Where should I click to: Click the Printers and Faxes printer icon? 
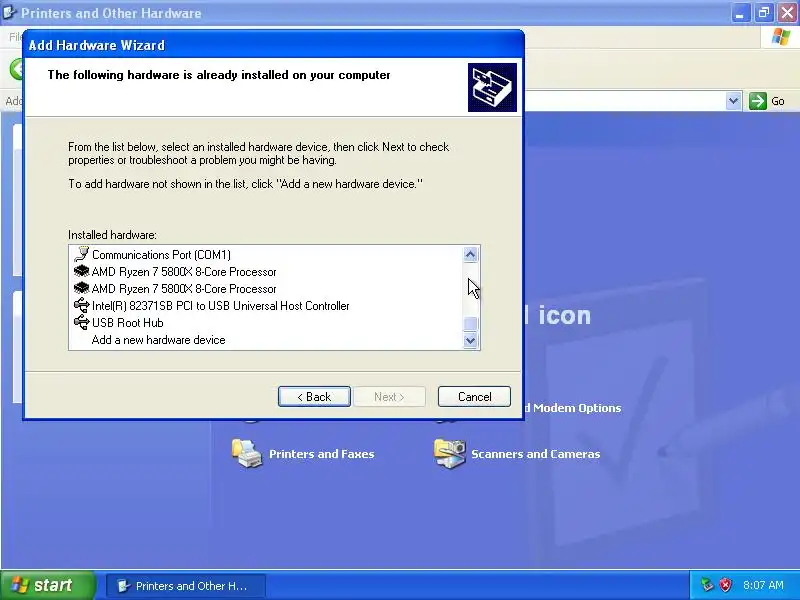click(x=246, y=453)
